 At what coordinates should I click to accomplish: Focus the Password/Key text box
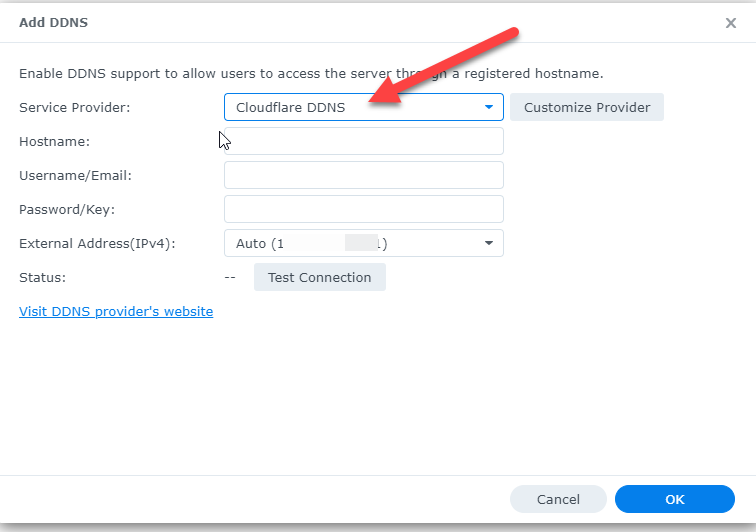pyautogui.click(x=364, y=209)
